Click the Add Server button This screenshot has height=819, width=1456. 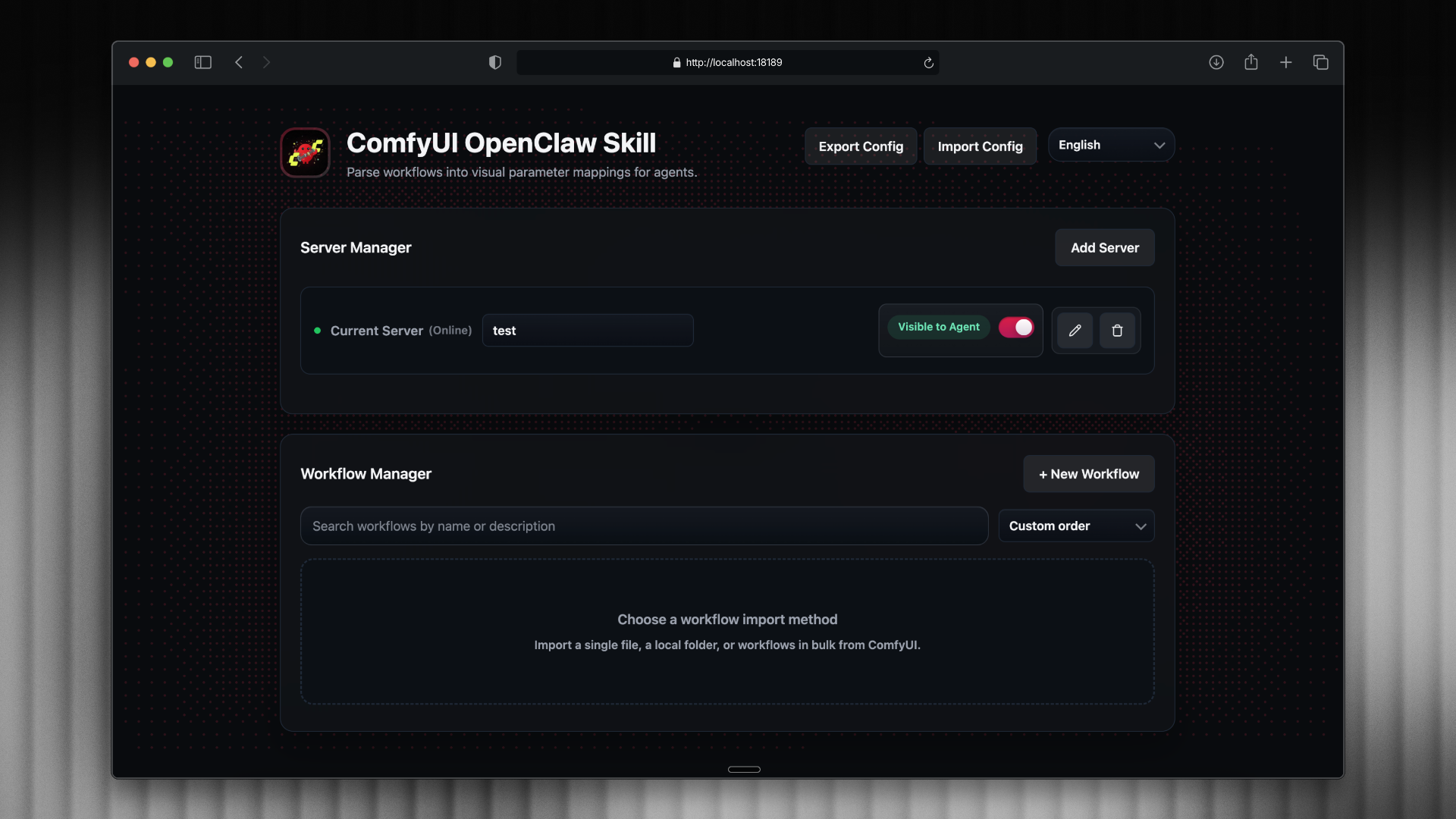[x=1105, y=248]
